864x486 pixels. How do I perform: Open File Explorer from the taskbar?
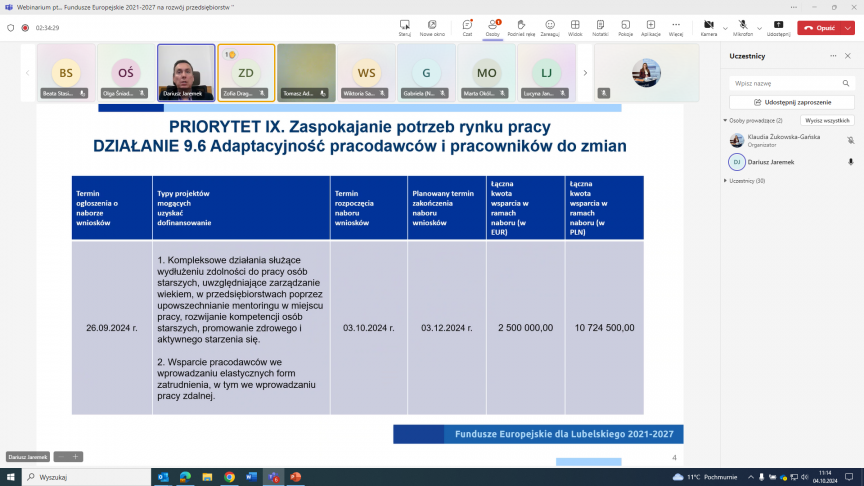click(207, 477)
